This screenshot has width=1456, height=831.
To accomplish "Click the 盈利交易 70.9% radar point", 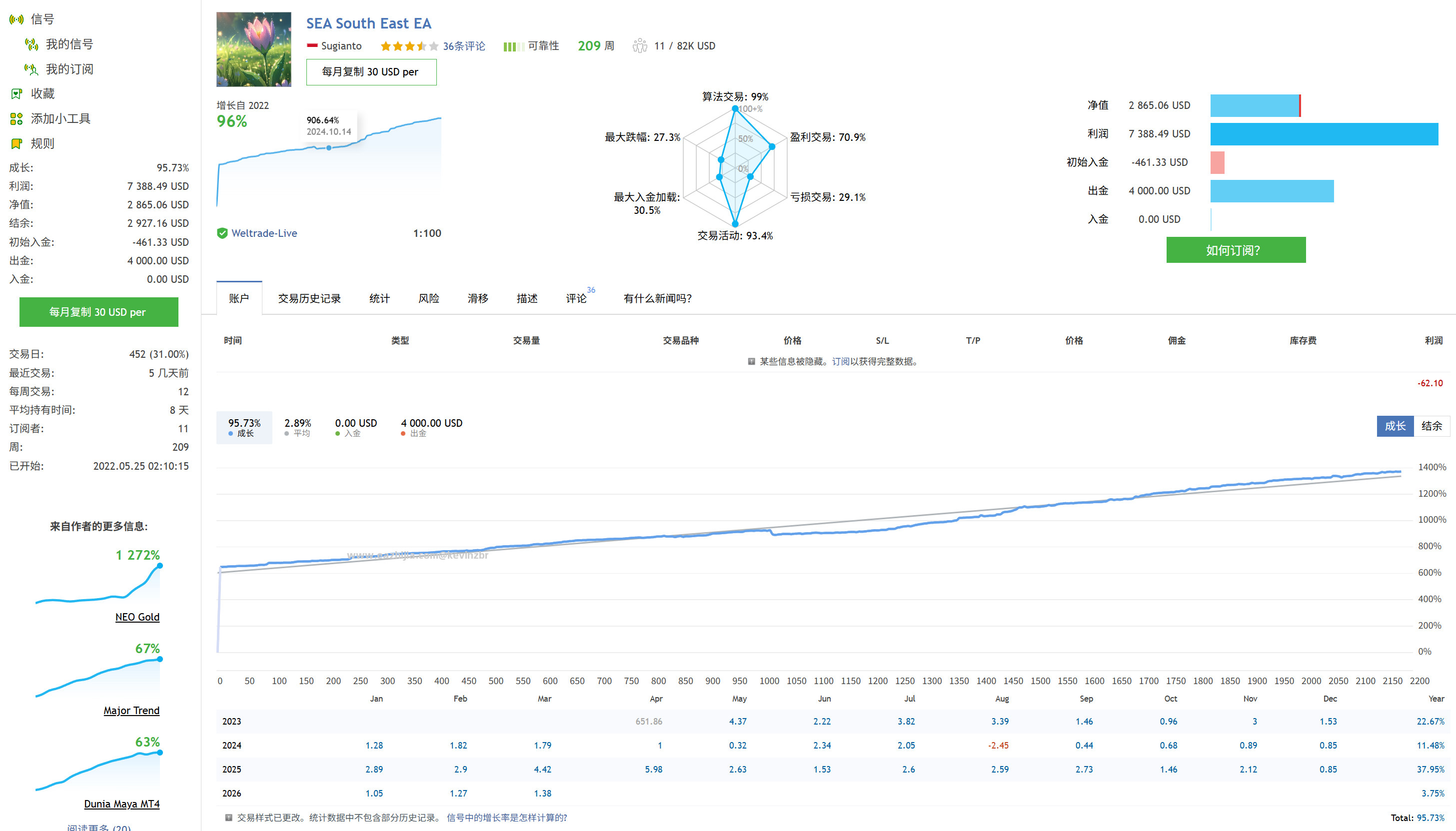I will click(772, 147).
